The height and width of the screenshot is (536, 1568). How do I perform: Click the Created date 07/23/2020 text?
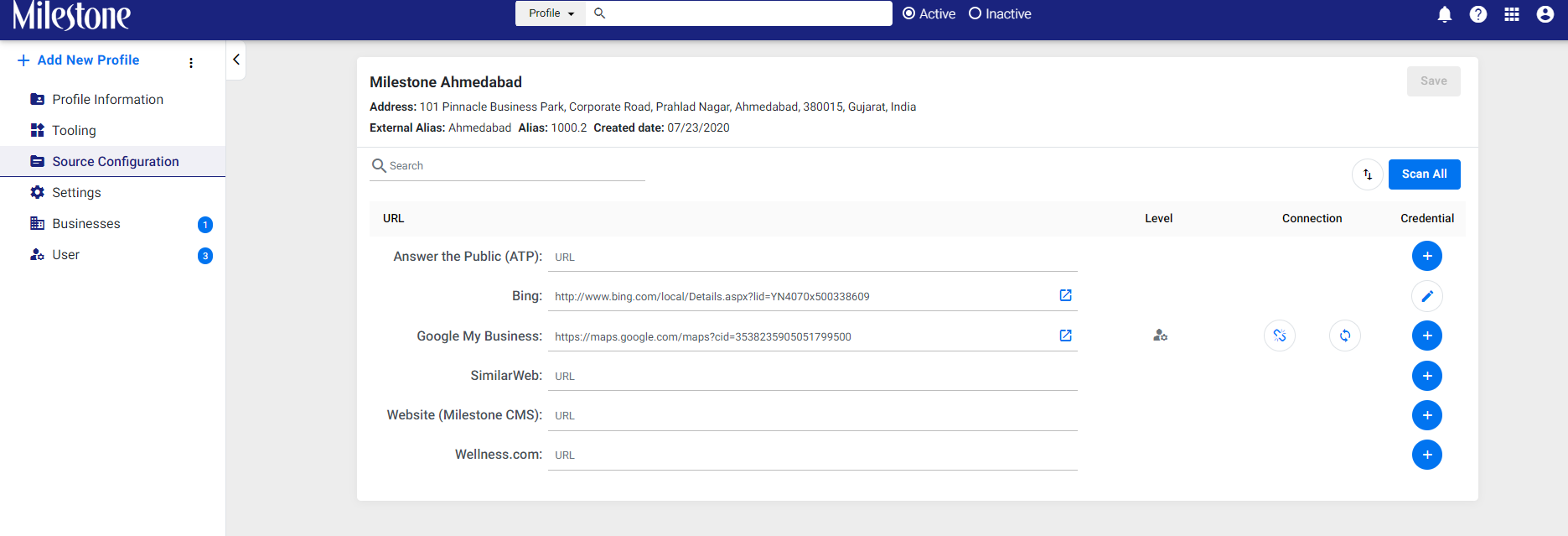[662, 127]
